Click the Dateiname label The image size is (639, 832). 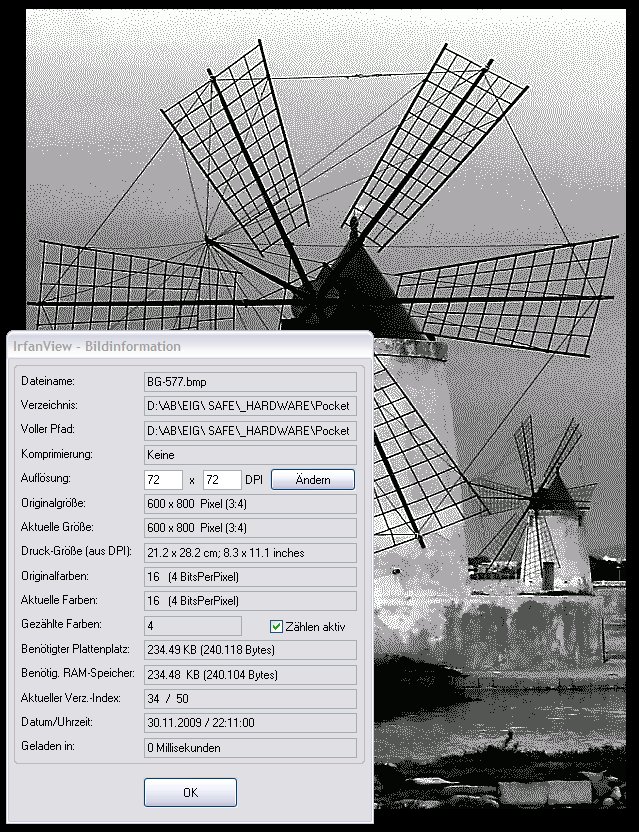[x=48, y=381]
